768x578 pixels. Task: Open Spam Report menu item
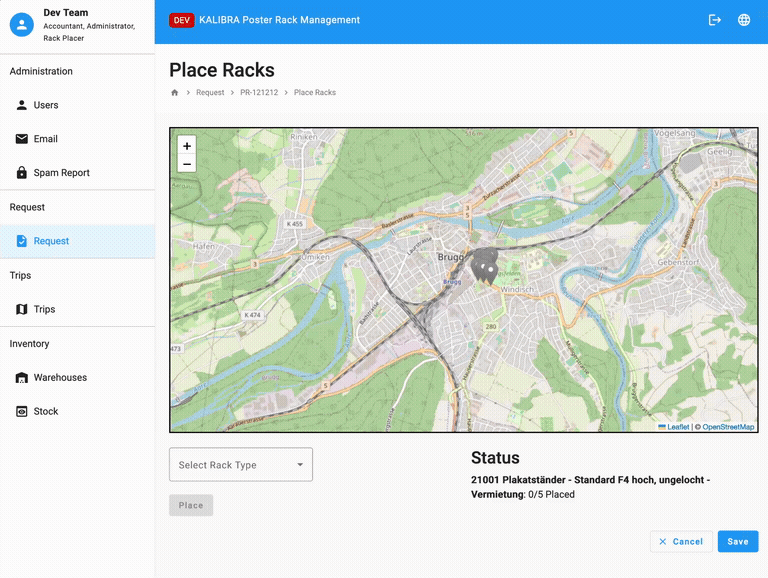click(x=77, y=172)
